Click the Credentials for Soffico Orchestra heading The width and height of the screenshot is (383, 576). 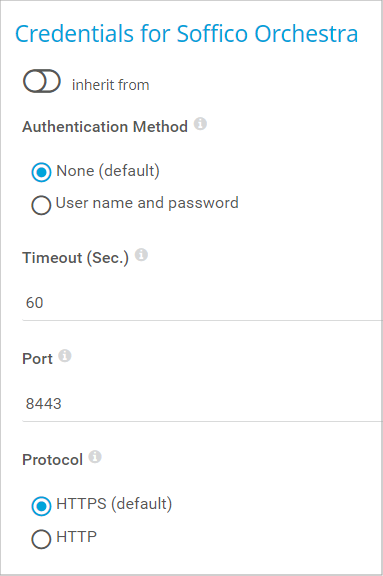187,34
